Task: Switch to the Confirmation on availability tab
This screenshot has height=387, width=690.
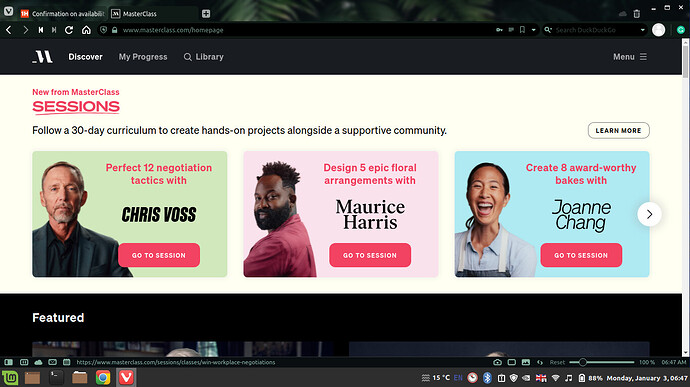Action: [x=62, y=14]
